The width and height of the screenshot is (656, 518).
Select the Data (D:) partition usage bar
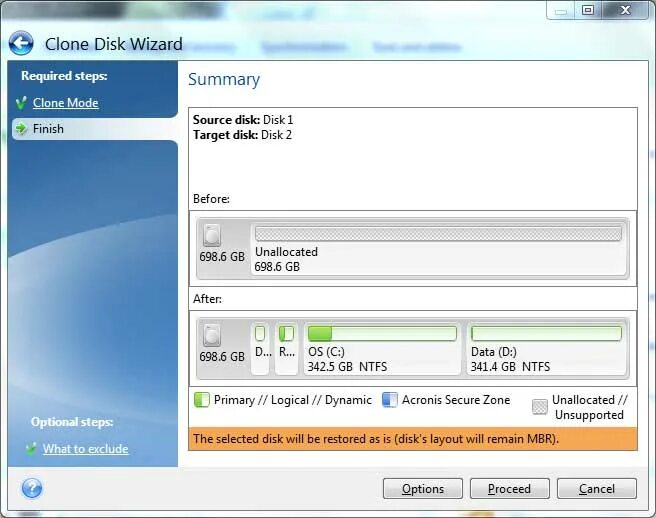pyautogui.click(x=546, y=333)
